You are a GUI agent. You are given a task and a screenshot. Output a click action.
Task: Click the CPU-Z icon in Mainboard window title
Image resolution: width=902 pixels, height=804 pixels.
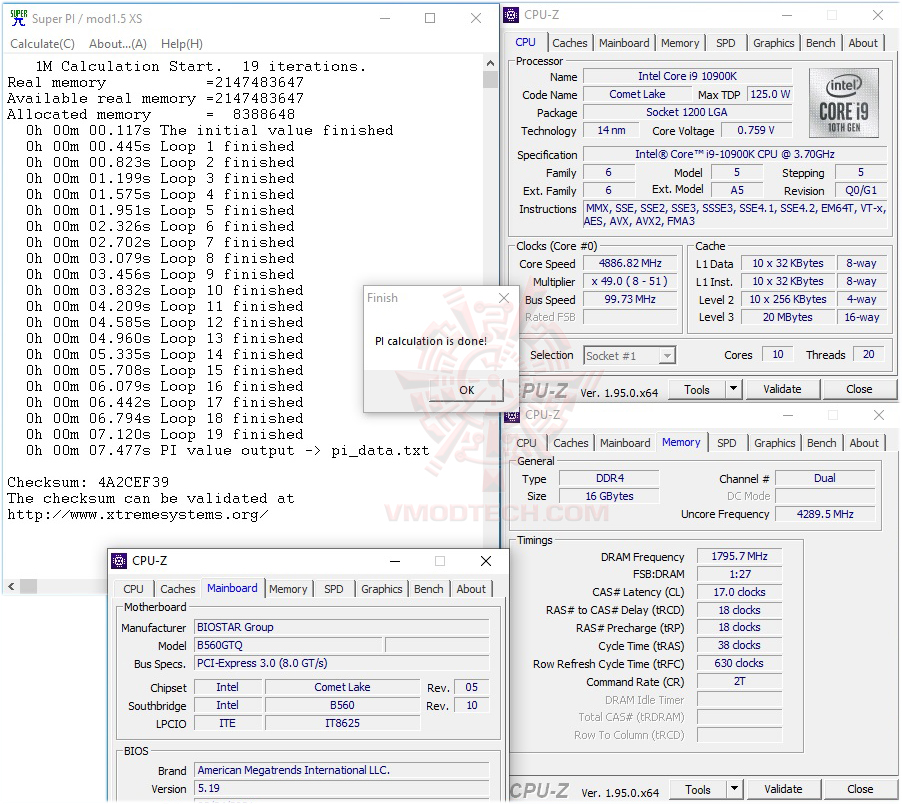click(119, 561)
